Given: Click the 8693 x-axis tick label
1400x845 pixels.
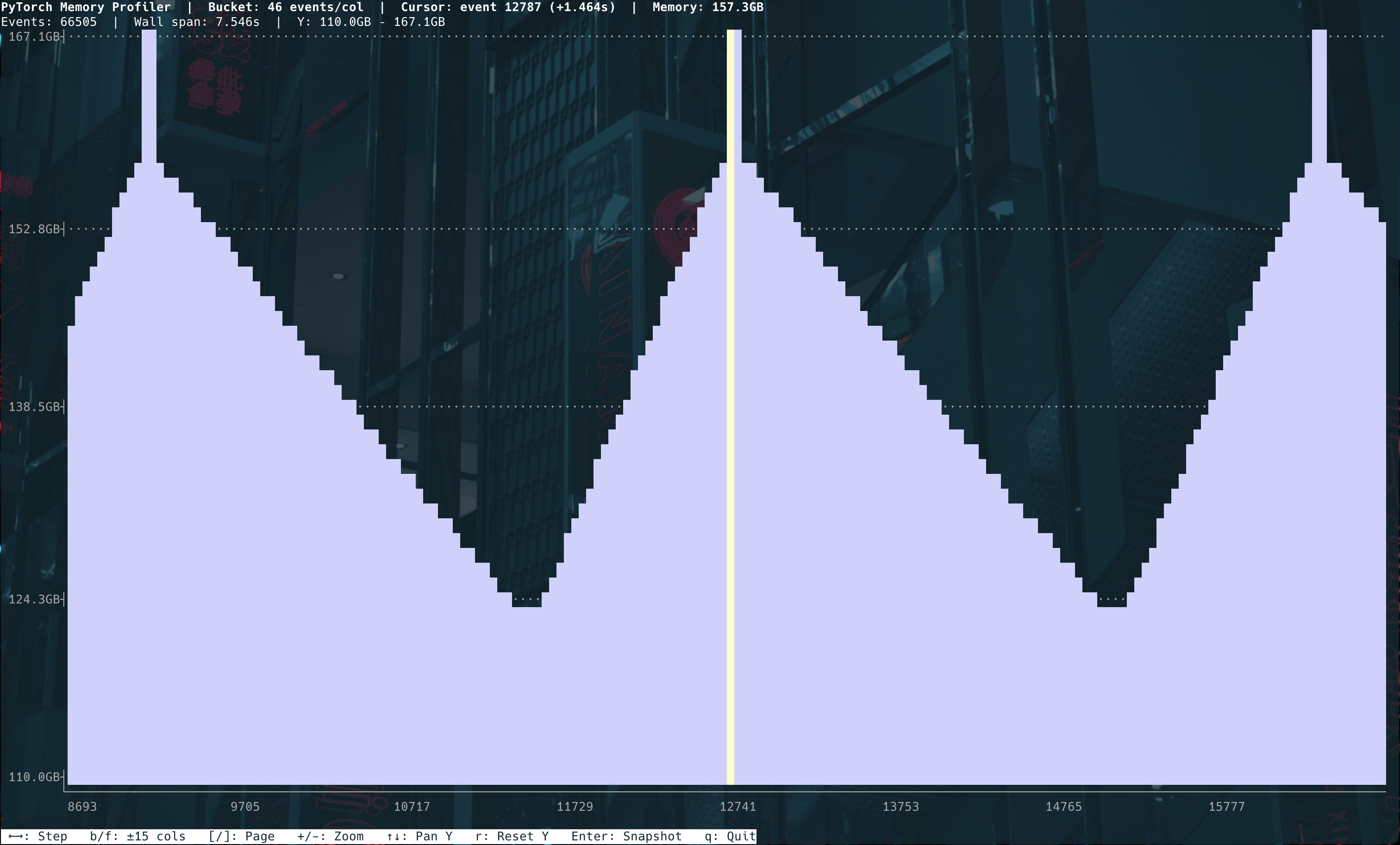Looking at the screenshot, I should click(x=82, y=807).
